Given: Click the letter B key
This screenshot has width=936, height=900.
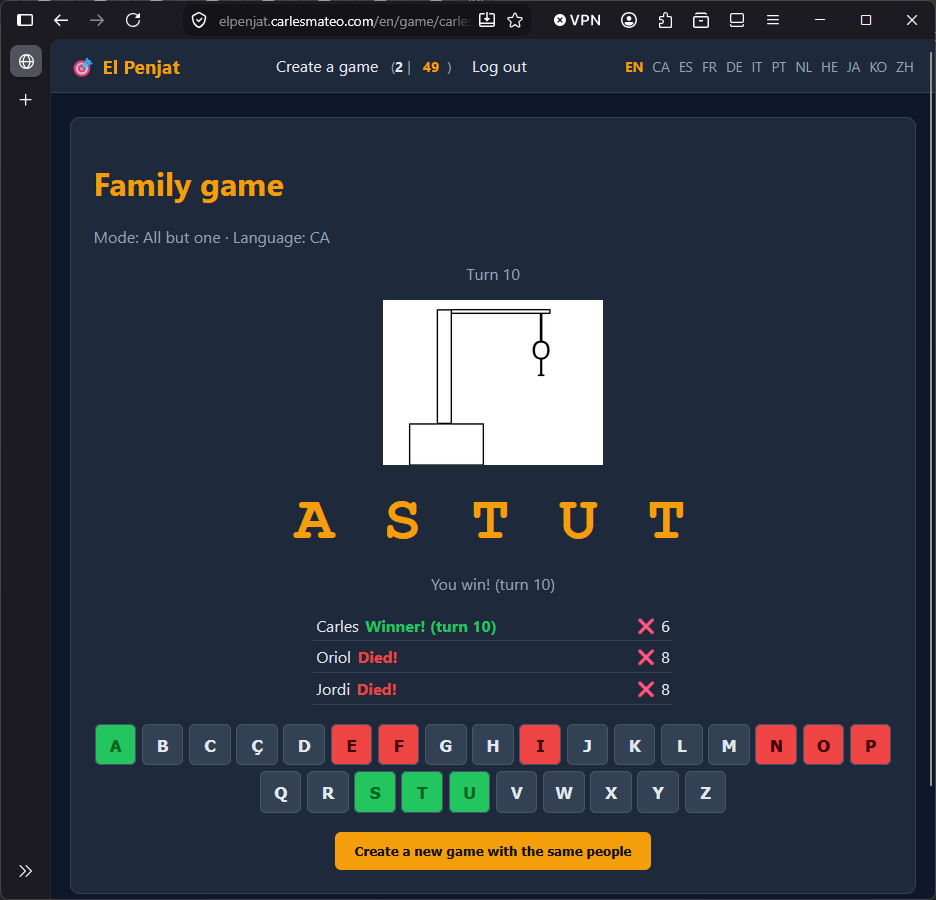Looking at the screenshot, I should click(162, 745).
